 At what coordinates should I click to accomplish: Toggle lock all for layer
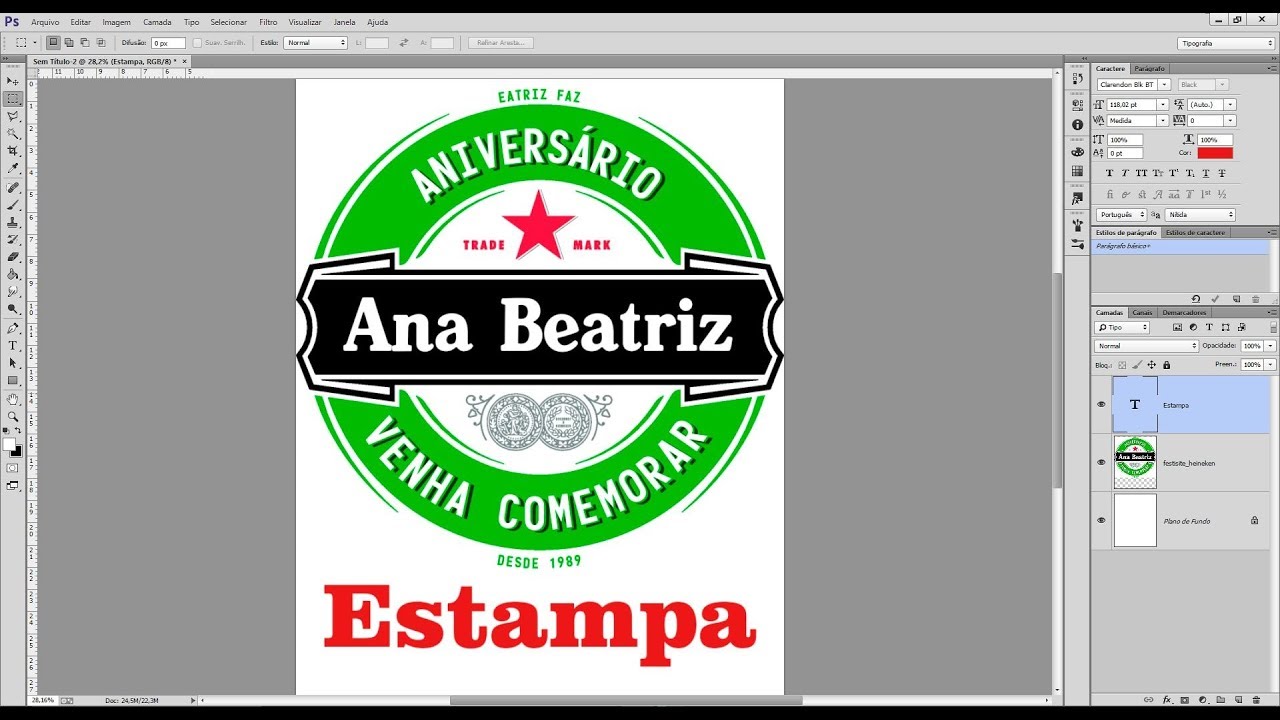point(1166,365)
